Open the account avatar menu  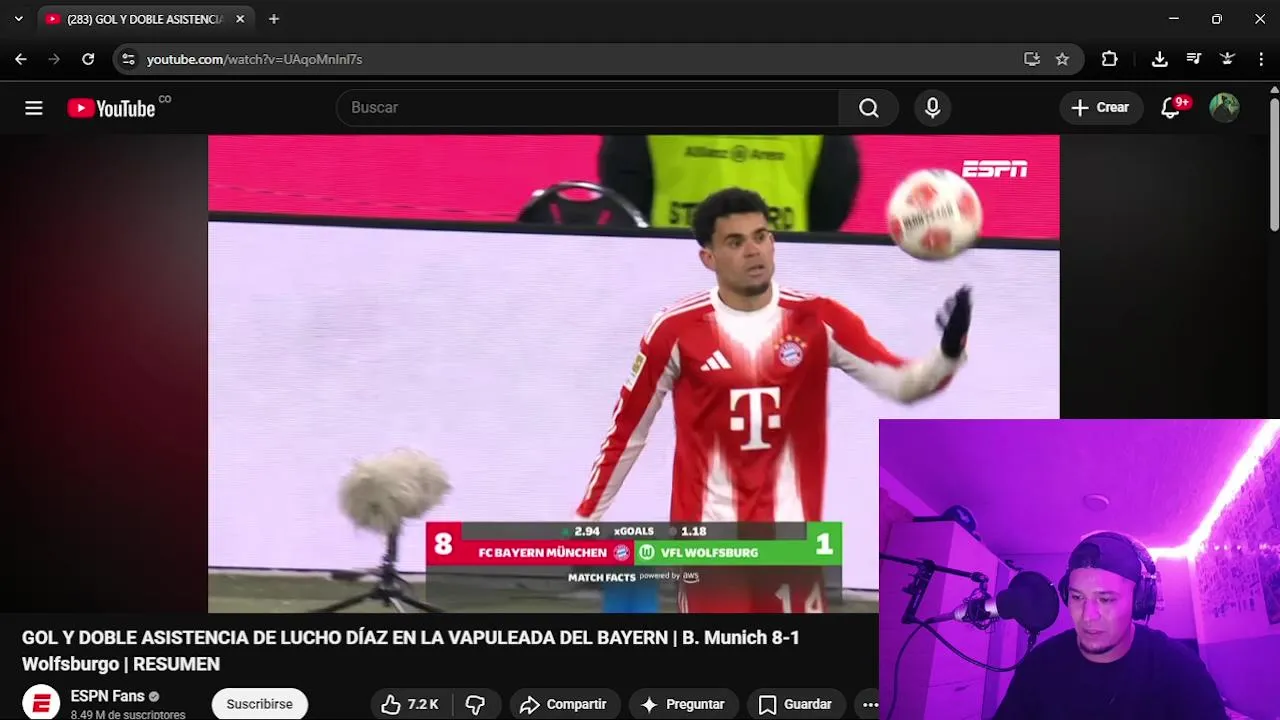pos(1224,108)
